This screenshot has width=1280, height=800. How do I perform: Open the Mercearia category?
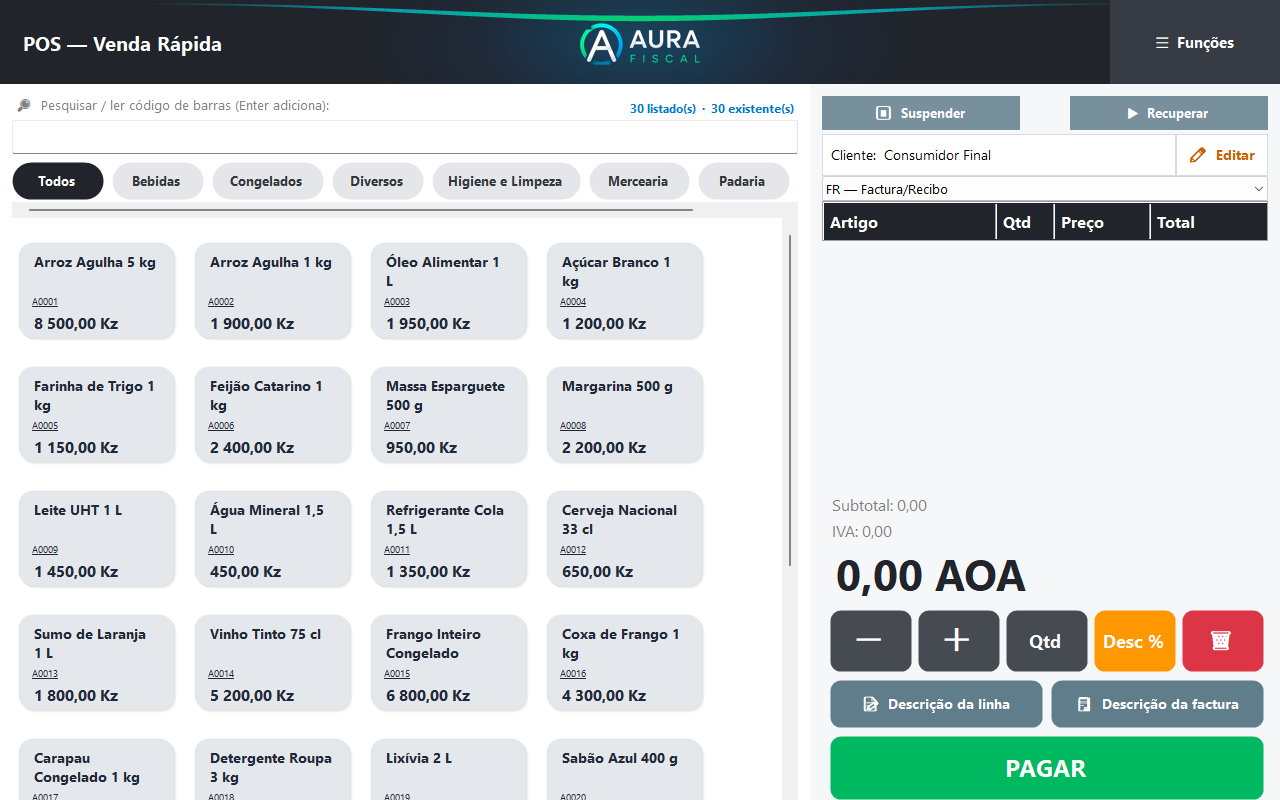638,181
